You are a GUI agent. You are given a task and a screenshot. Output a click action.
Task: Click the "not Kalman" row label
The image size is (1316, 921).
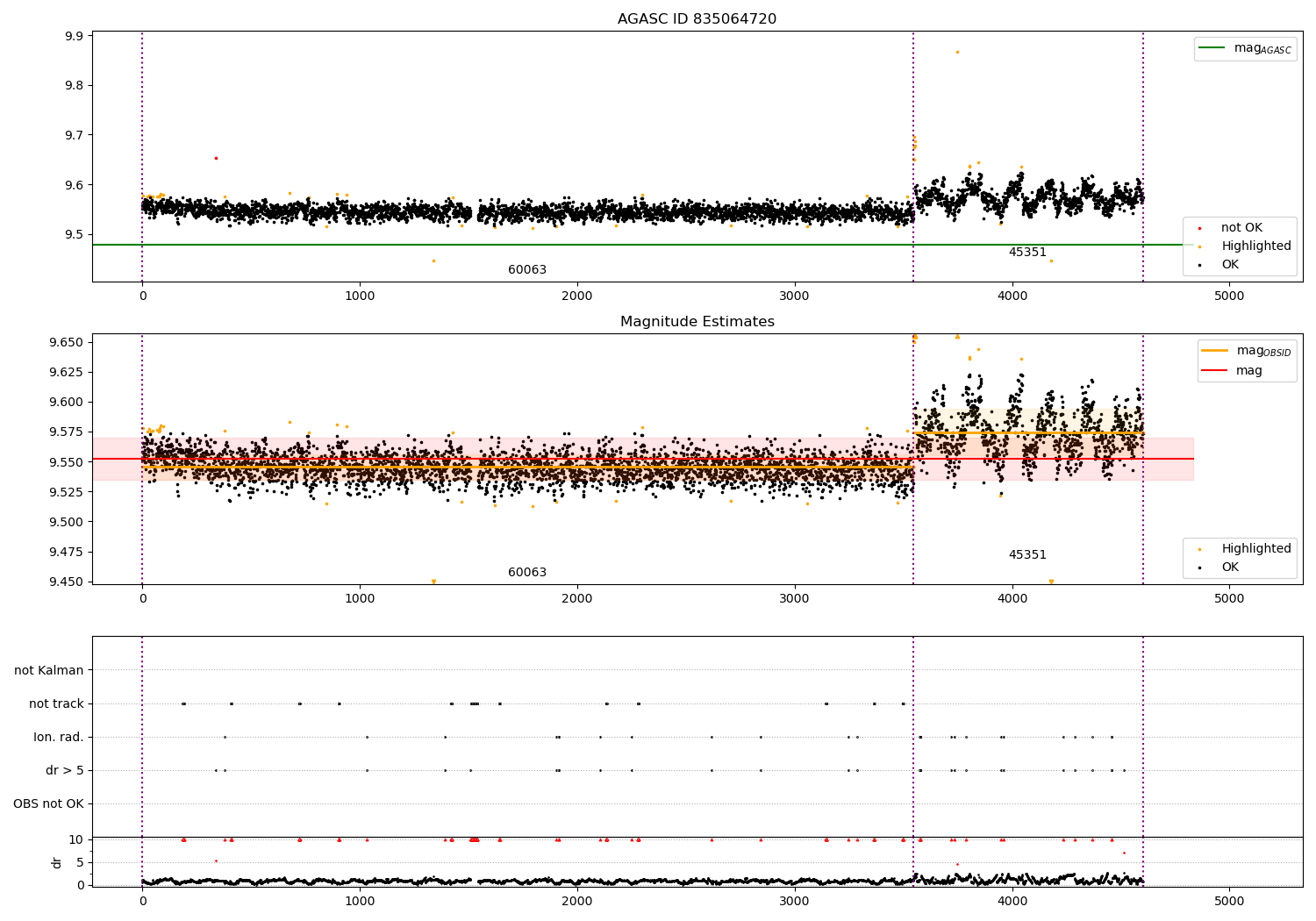(x=49, y=671)
